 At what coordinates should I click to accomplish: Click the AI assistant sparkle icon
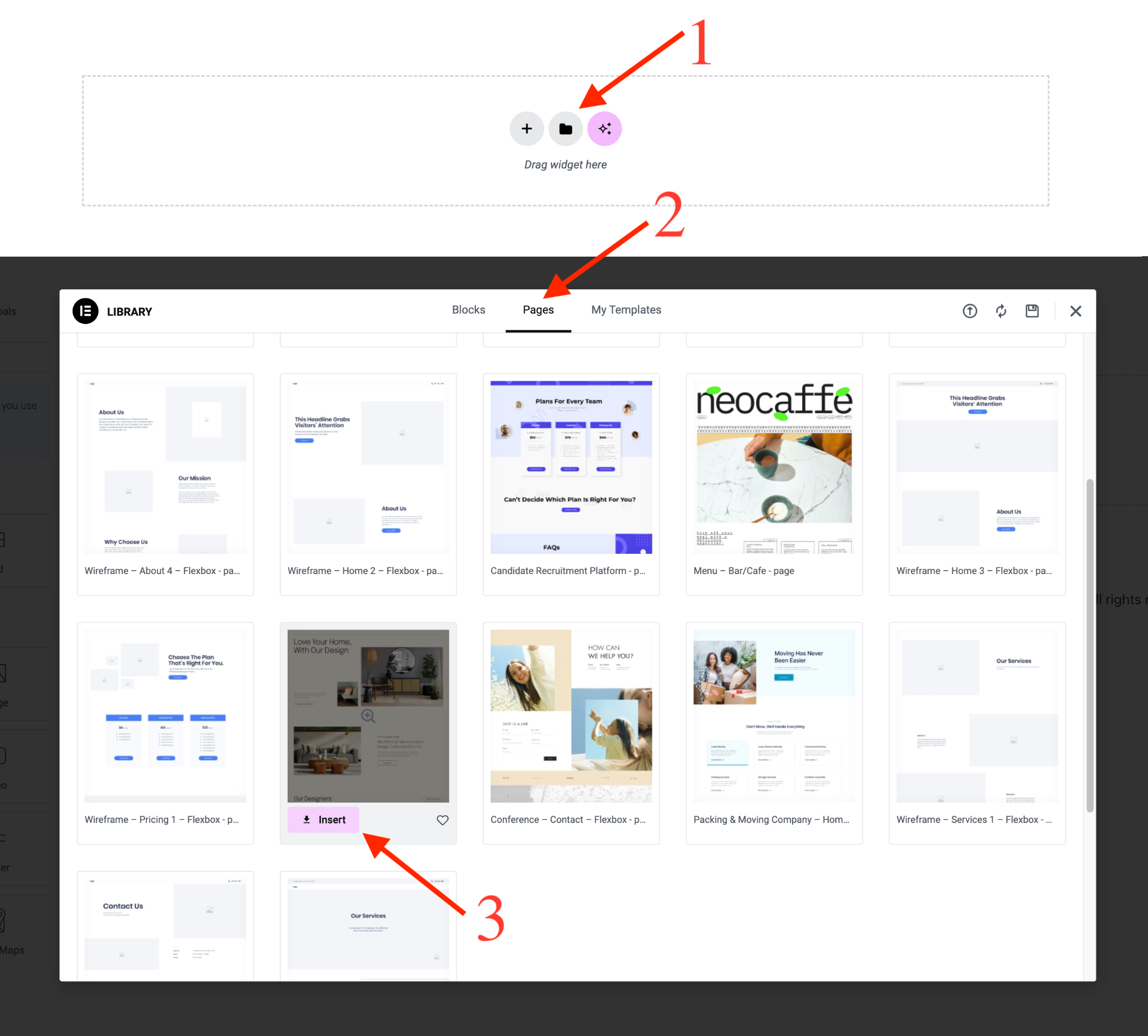(604, 128)
